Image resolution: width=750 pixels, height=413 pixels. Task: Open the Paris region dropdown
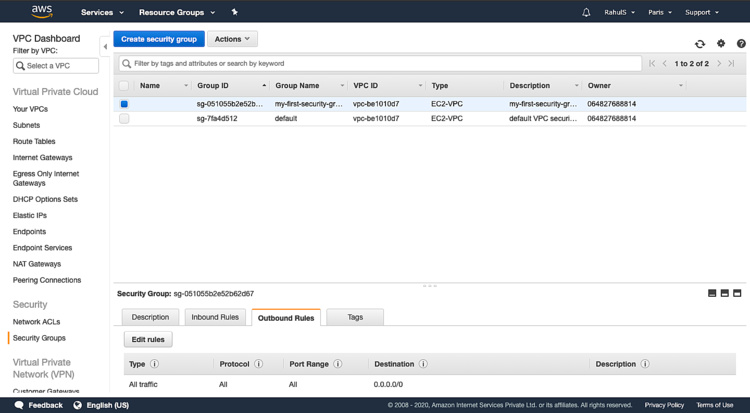(659, 13)
